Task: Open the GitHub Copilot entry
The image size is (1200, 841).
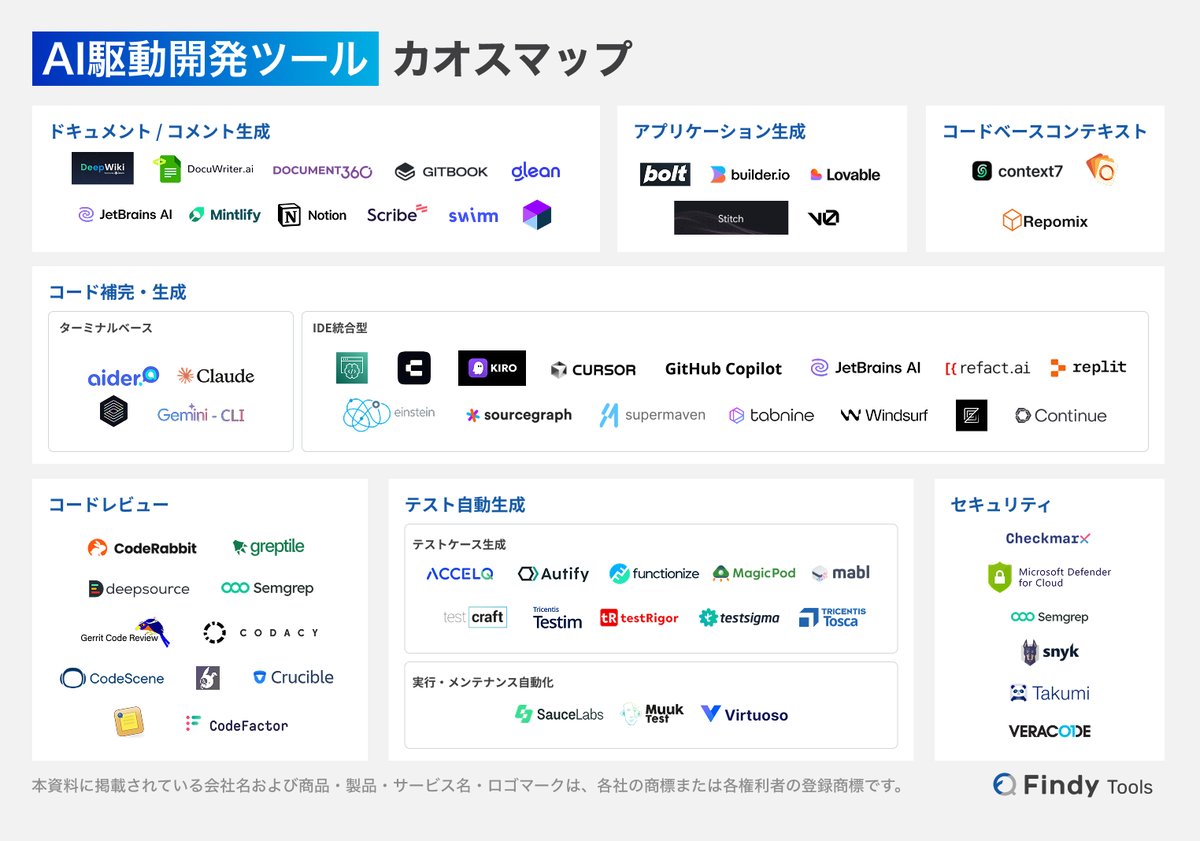Action: coord(723,369)
